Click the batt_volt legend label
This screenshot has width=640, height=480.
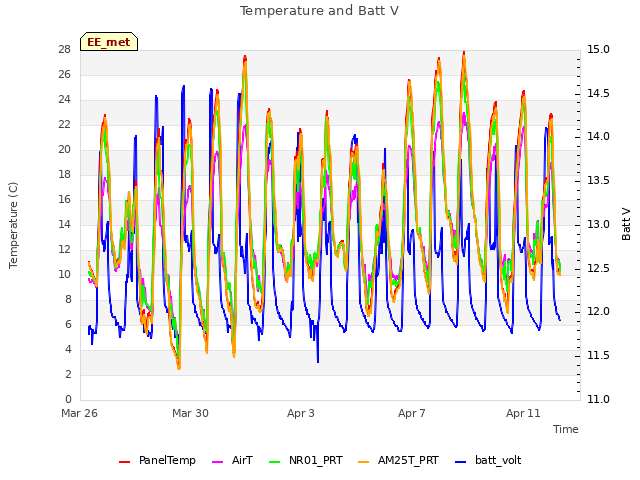click(498, 460)
